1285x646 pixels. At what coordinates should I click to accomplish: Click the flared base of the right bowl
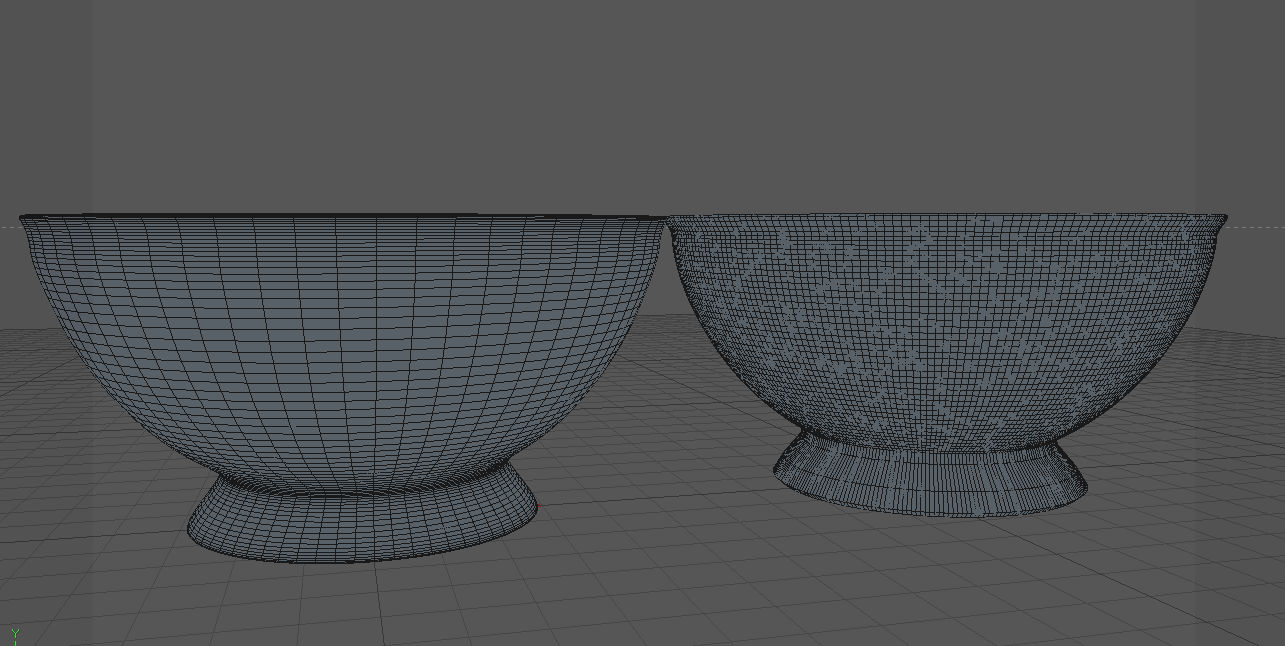click(930, 474)
